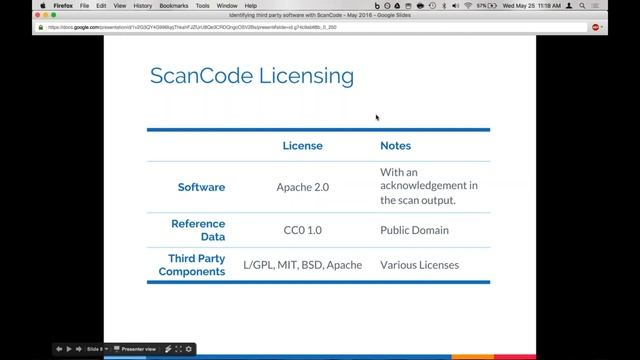Open the Window menu
Image resolution: width=640 pixels, height=360 pixels.
point(227,6)
